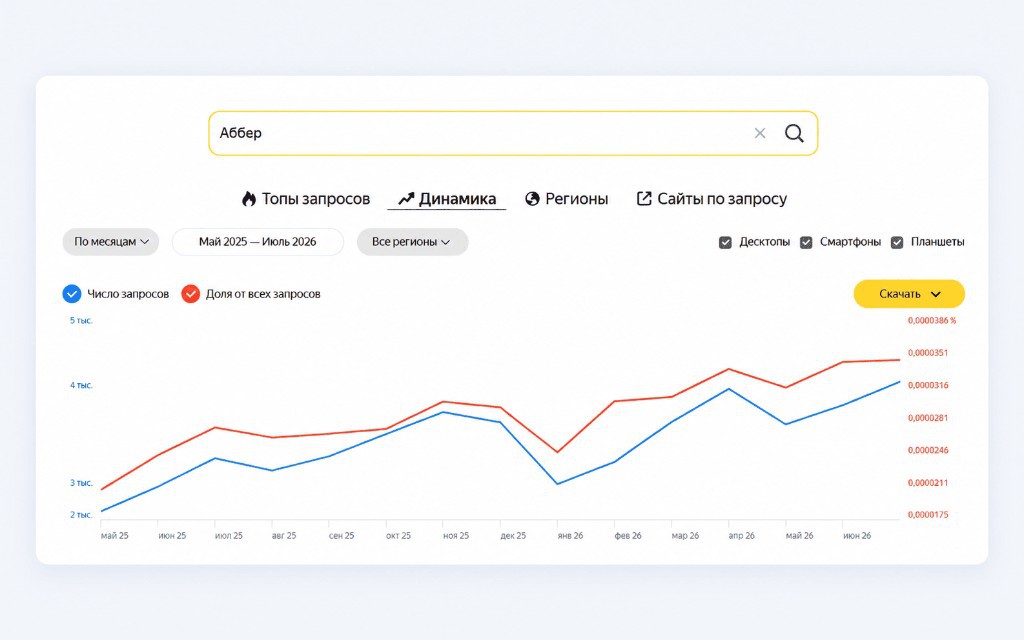Toggle the red Доля от всех запросов check
This screenshot has width=1024, height=640.
[x=191, y=294]
